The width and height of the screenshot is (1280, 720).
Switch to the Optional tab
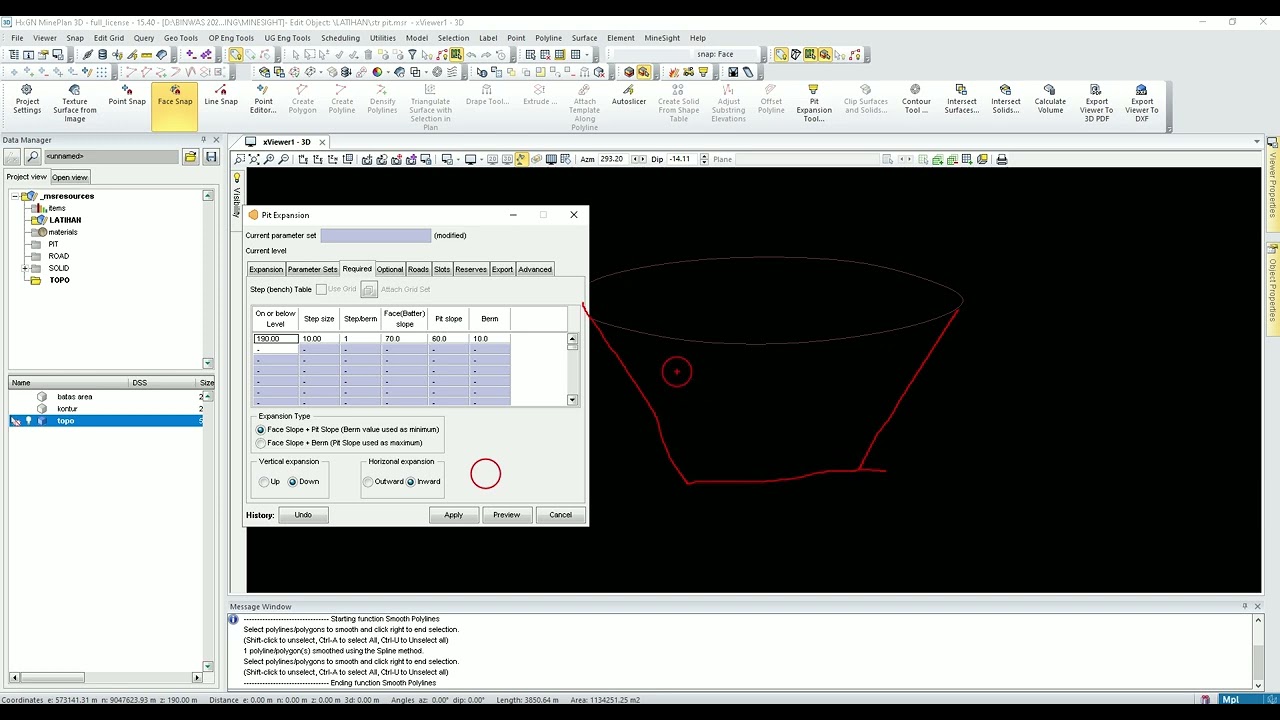coord(389,269)
